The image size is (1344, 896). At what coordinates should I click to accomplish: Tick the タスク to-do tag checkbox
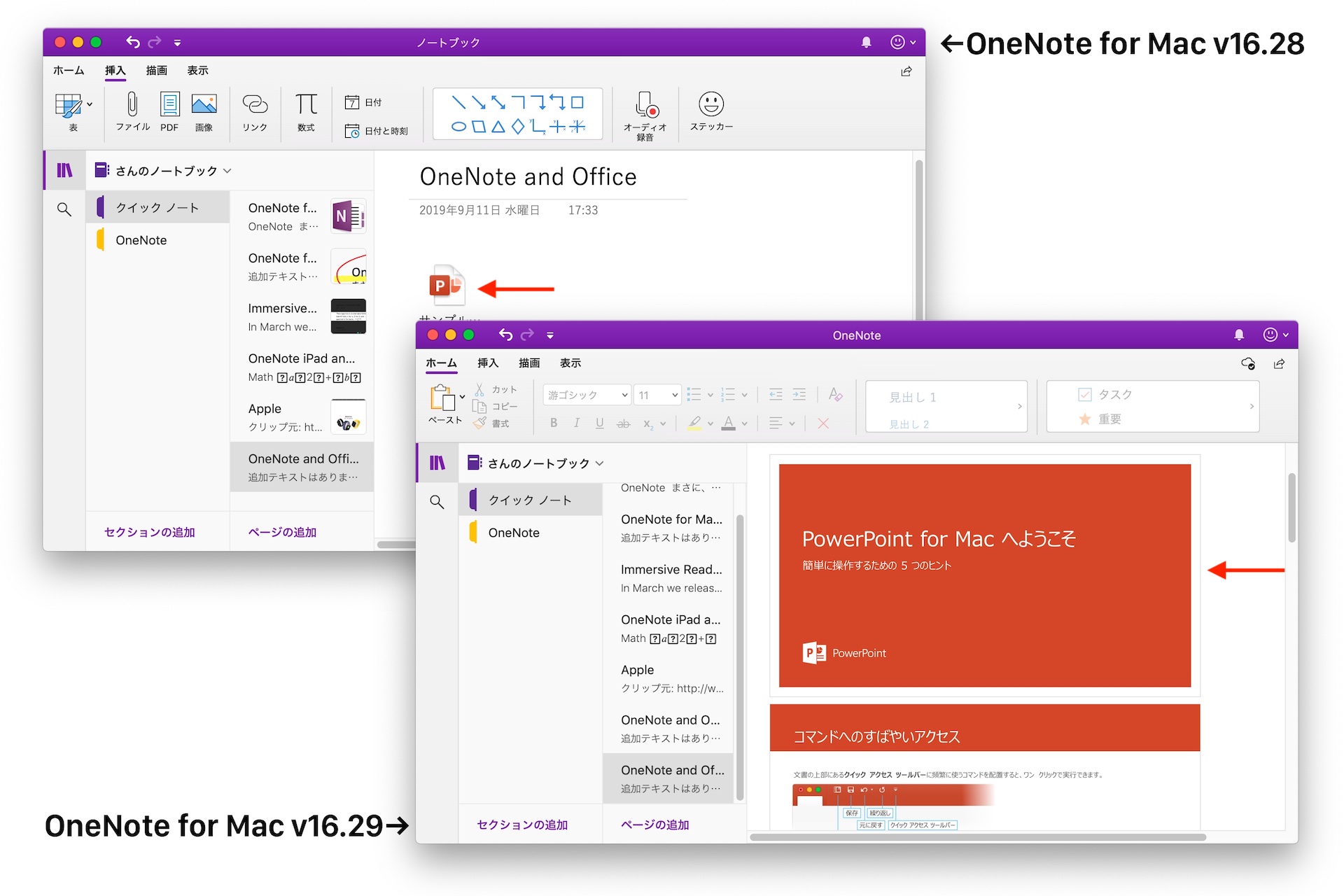pos(1085,395)
